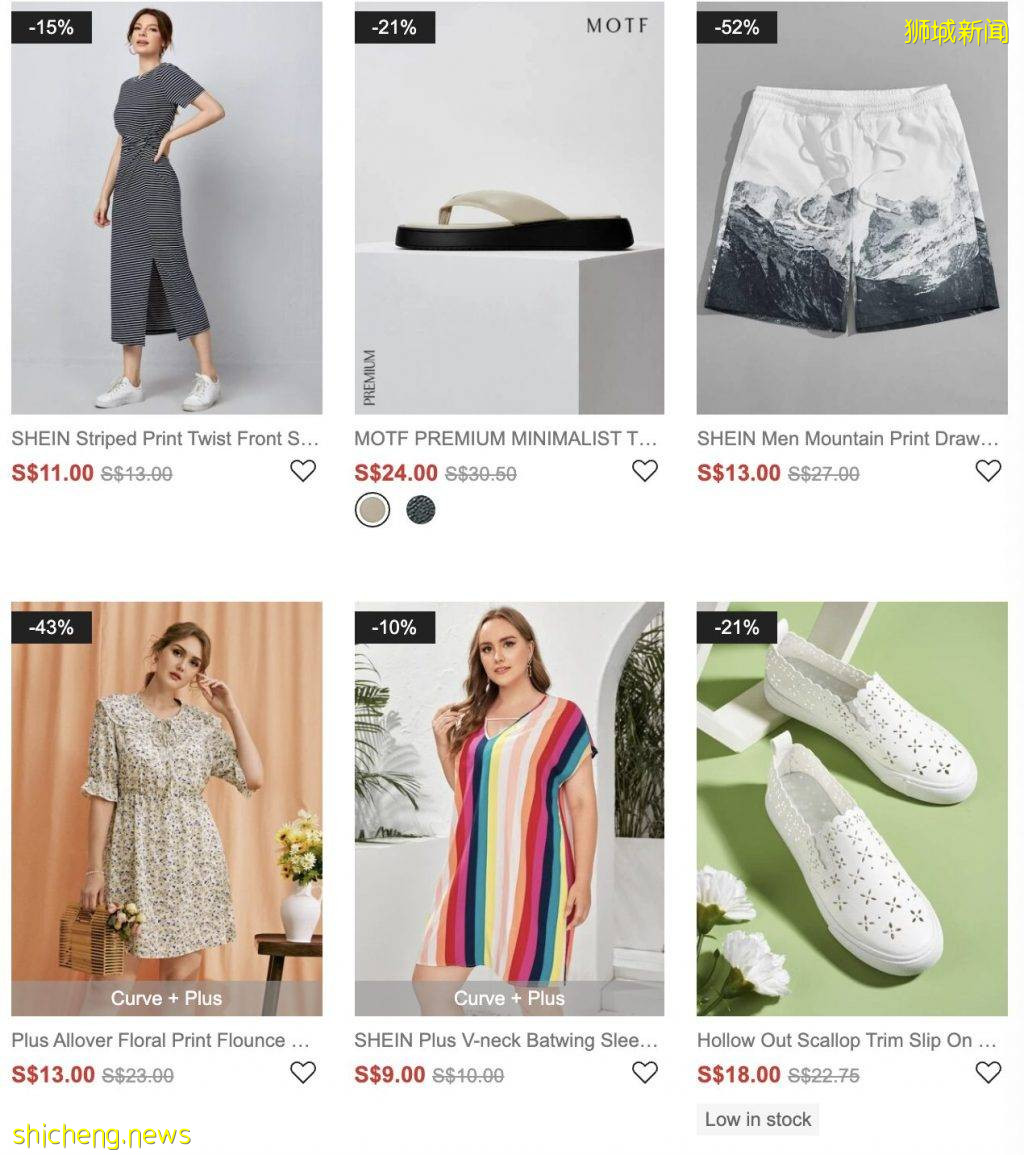Viewport: 1024px width, 1155px height.
Task: Open SHEIN Plus V-neck Batwing Sleeve title
Action: tap(506, 1040)
